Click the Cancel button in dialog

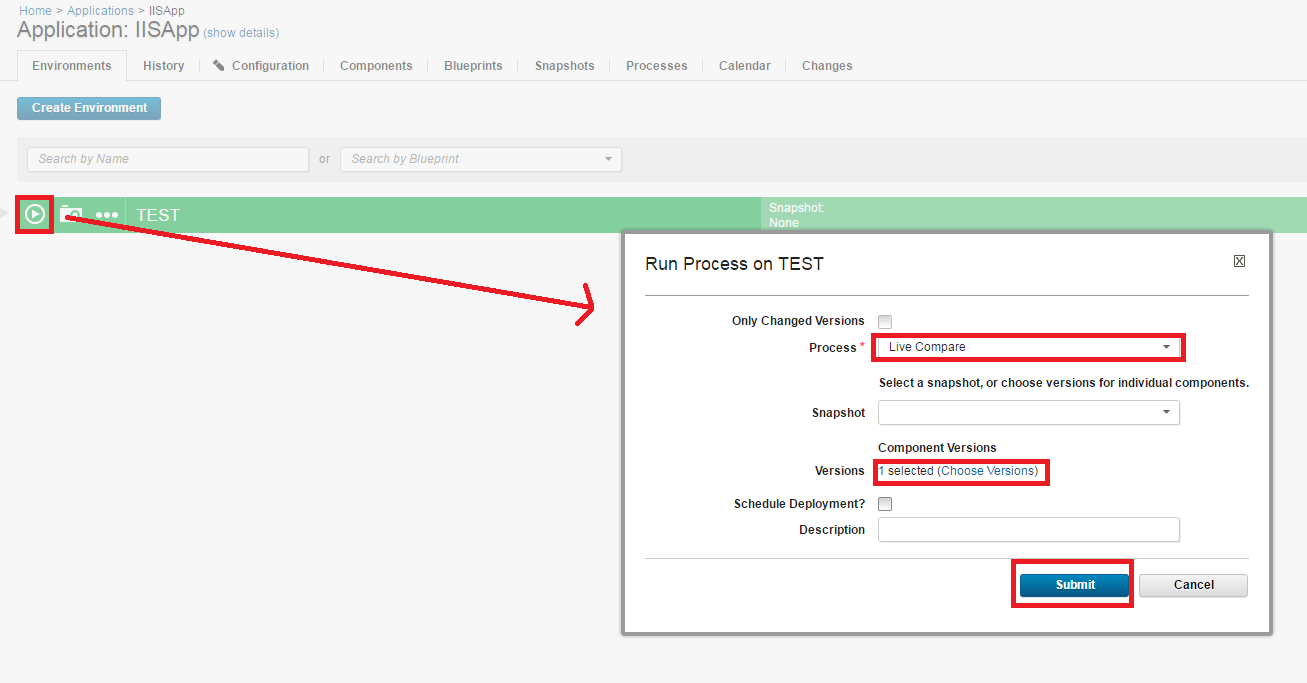1193,585
